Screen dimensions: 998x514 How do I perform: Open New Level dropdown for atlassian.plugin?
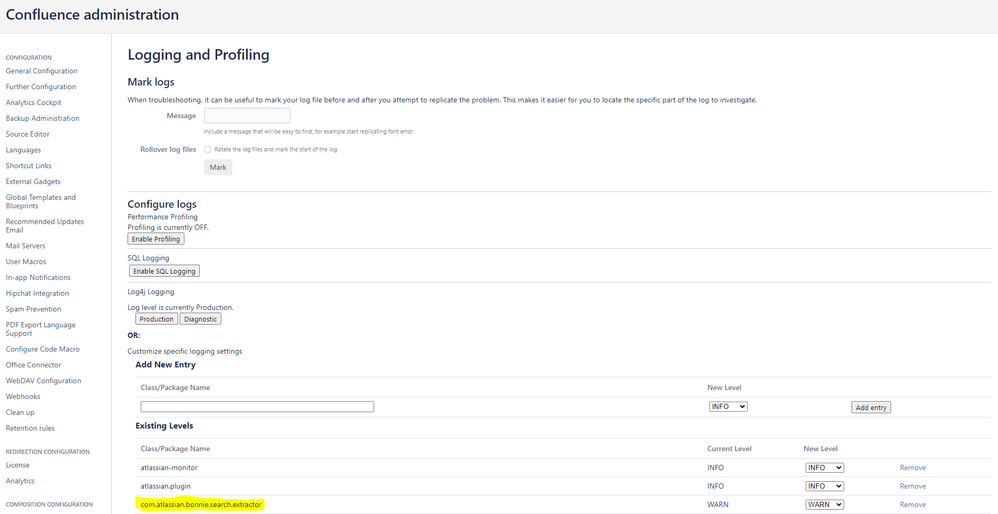(x=824, y=486)
